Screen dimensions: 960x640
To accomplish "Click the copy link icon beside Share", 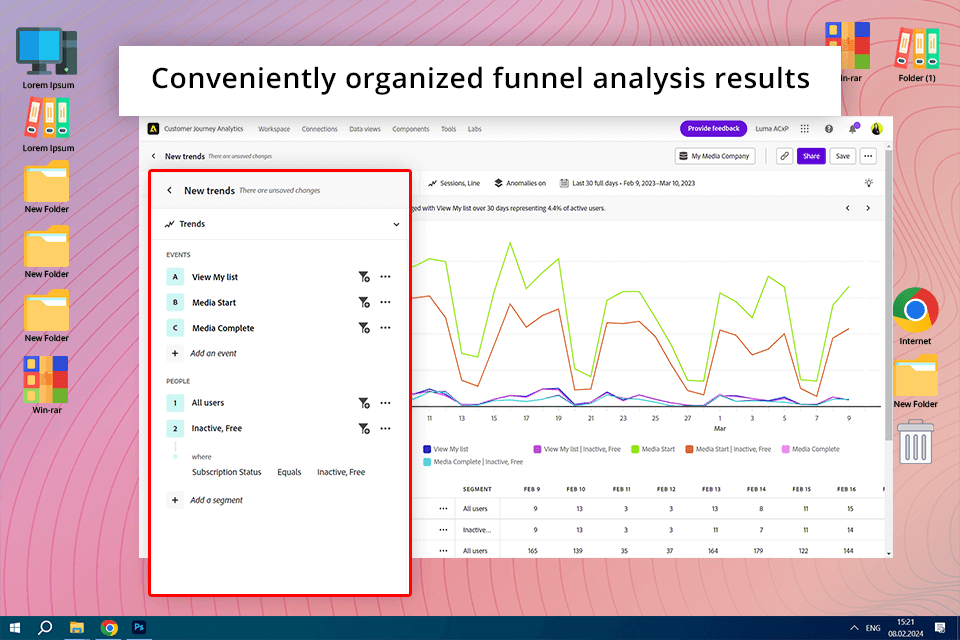I will coord(784,156).
